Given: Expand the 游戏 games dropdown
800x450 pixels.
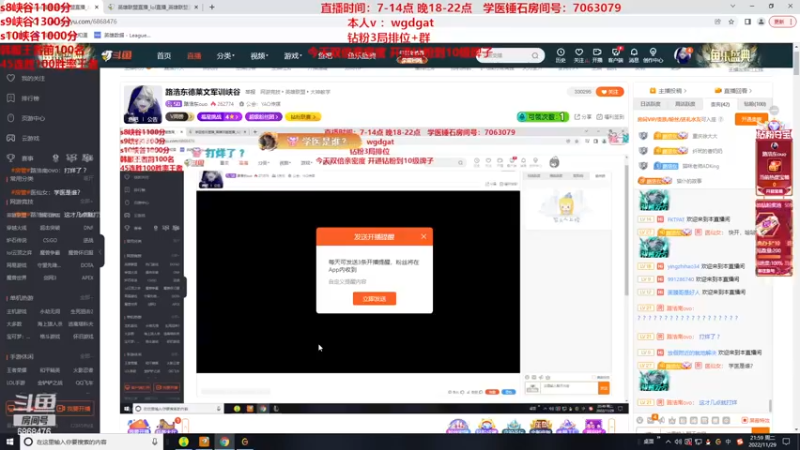Looking at the screenshot, I should point(293,56).
